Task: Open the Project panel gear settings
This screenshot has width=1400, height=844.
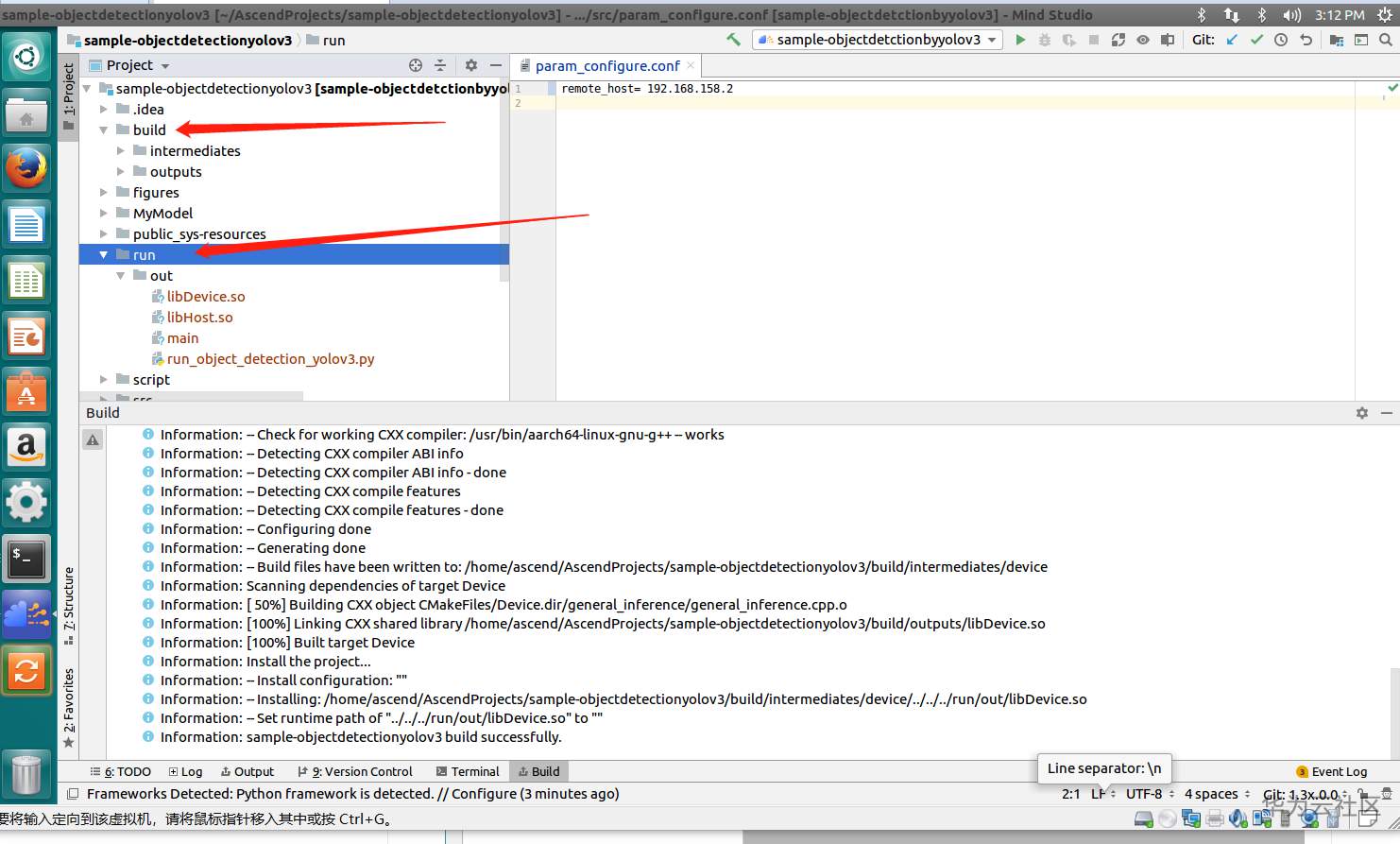Action: [x=471, y=65]
